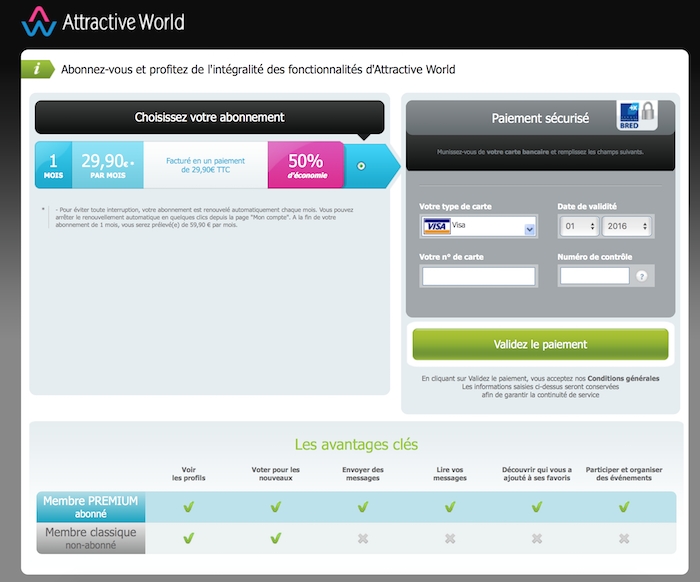Screen dimensions: 700x582
Task: Click classique cross under Envoyer des messages
Action: point(362,539)
